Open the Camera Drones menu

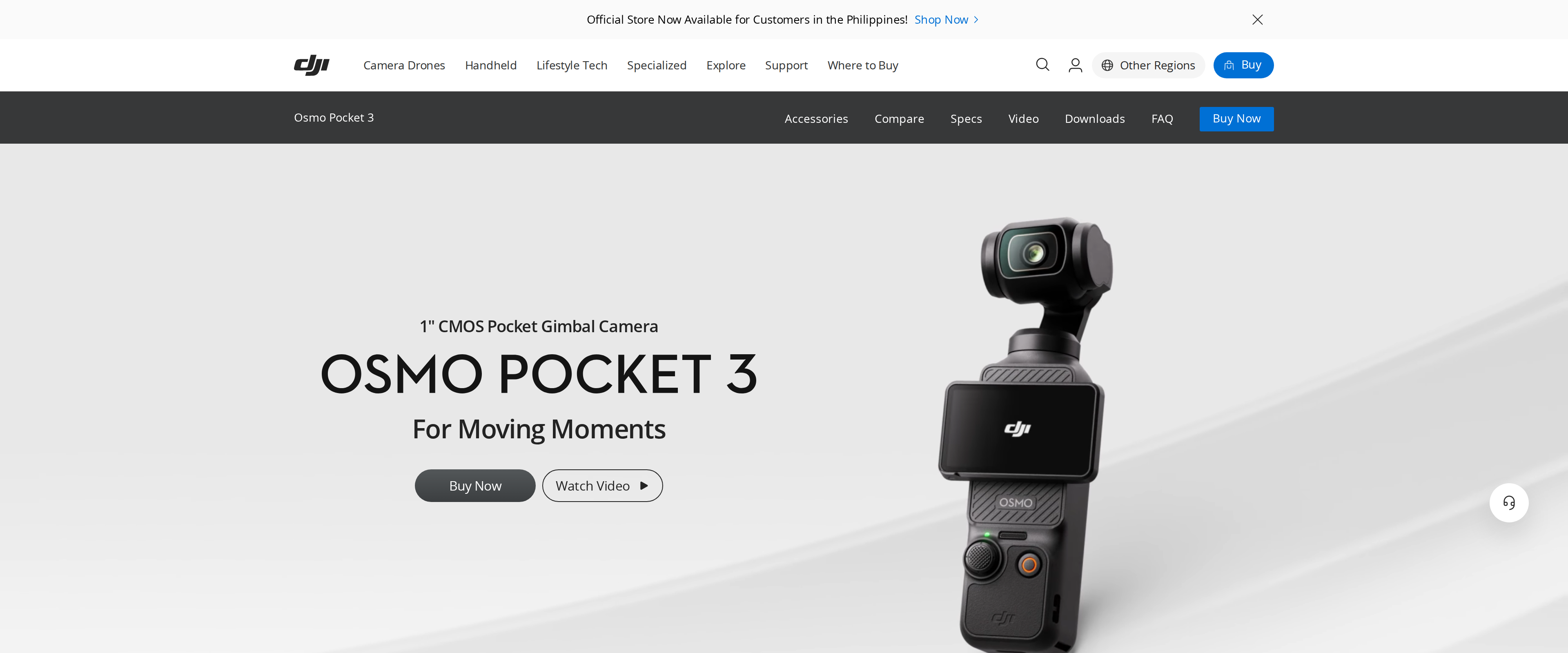tap(404, 65)
